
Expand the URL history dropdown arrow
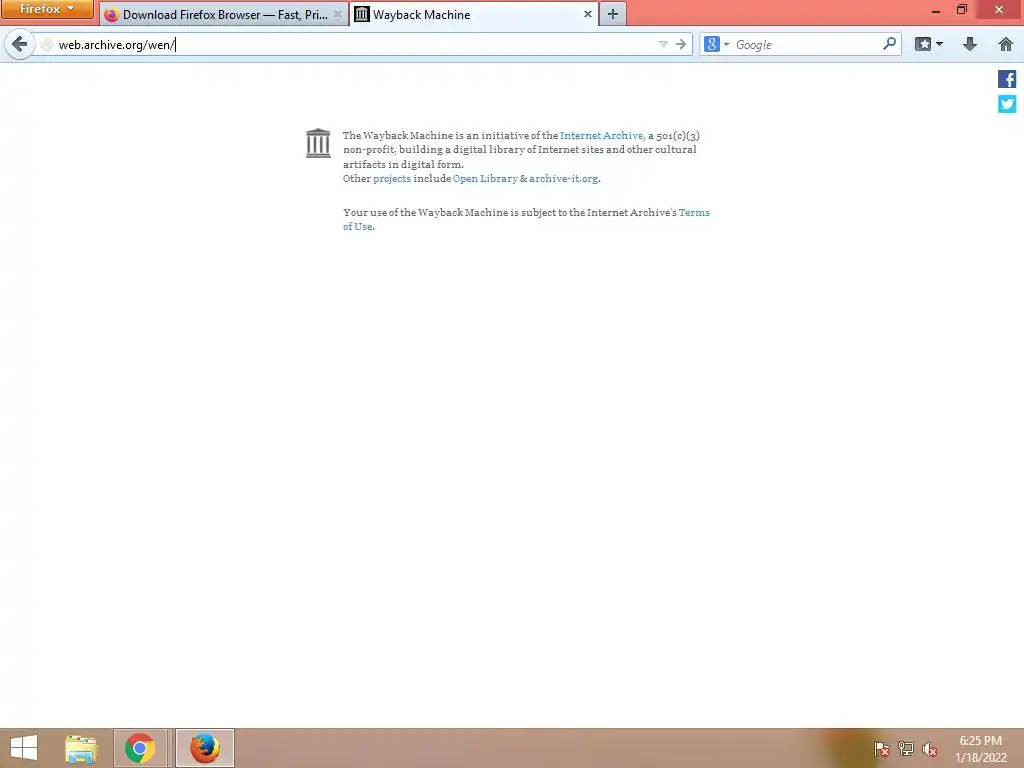663,44
